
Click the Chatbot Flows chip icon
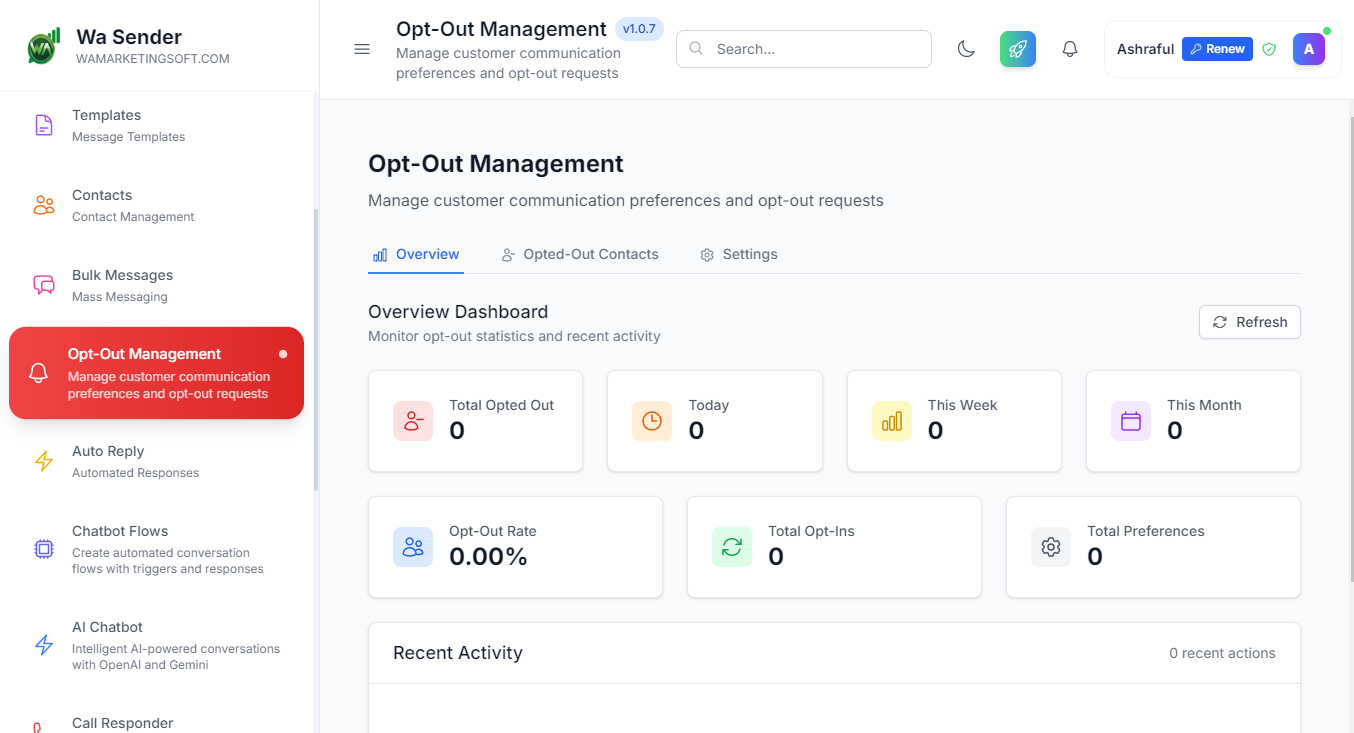[44, 549]
